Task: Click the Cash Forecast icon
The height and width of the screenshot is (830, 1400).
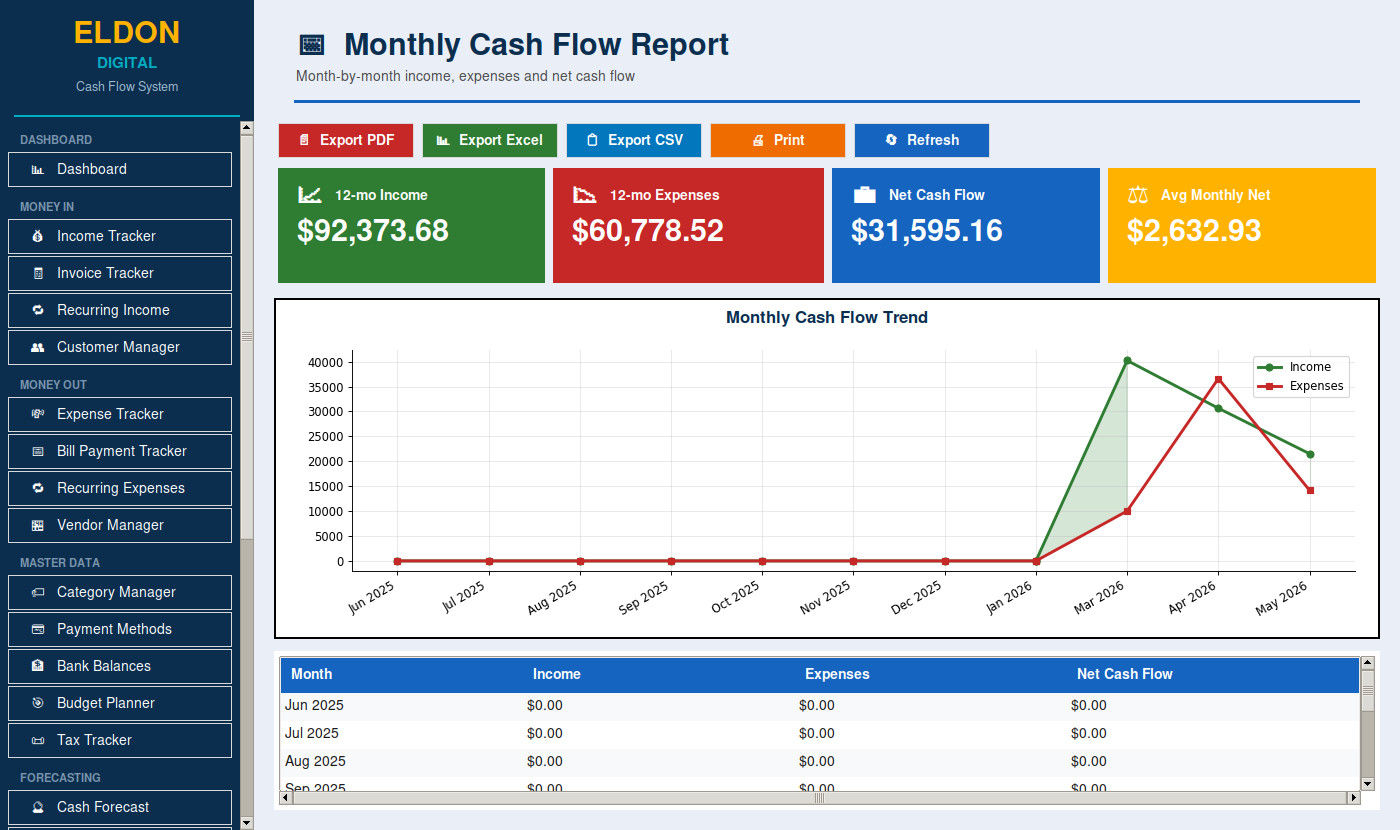Action: point(38,808)
